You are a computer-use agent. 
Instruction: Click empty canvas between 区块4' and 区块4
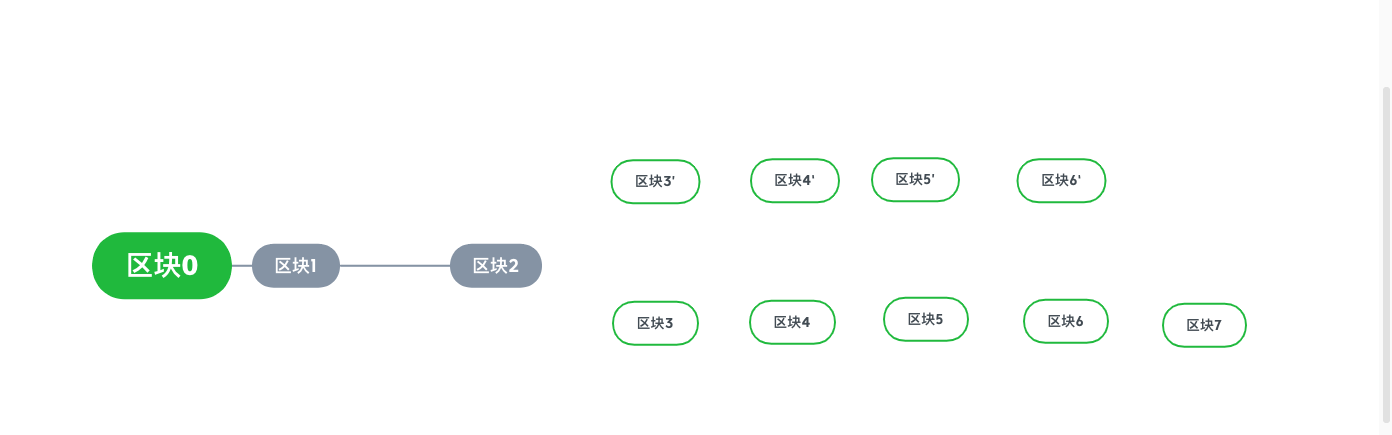point(794,252)
